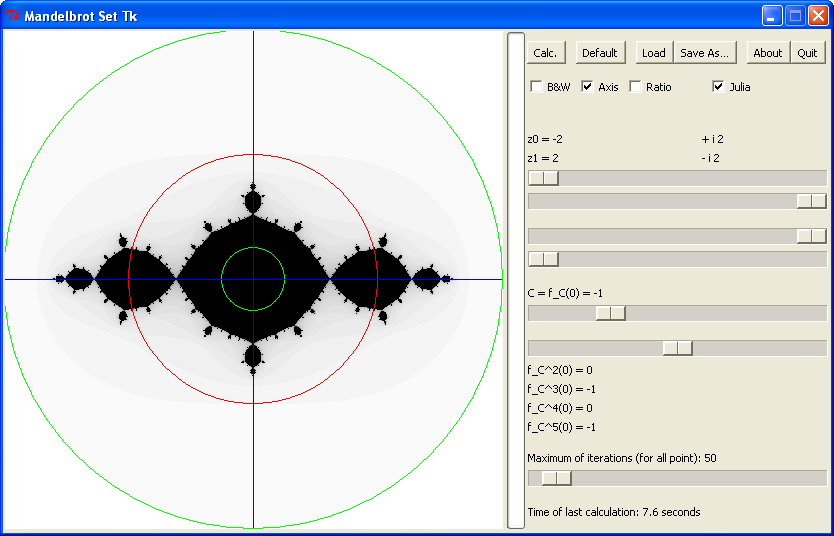834x536 pixels.
Task: Disable the Julia checkbox
Action: 718,87
